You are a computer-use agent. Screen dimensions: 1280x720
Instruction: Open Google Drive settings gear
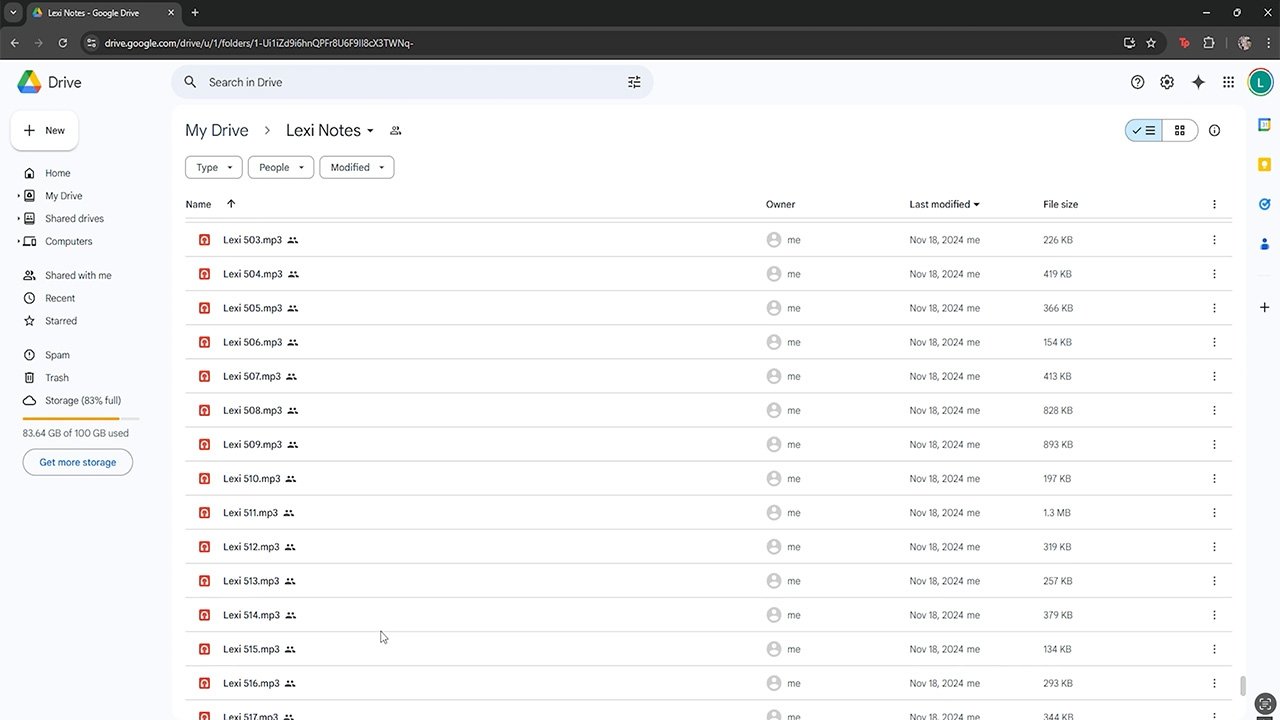(x=1167, y=82)
